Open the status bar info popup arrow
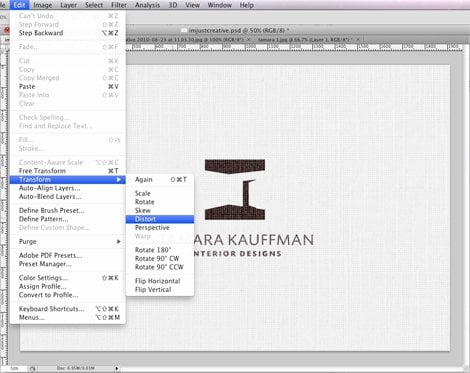 click(x=117, y=368)
